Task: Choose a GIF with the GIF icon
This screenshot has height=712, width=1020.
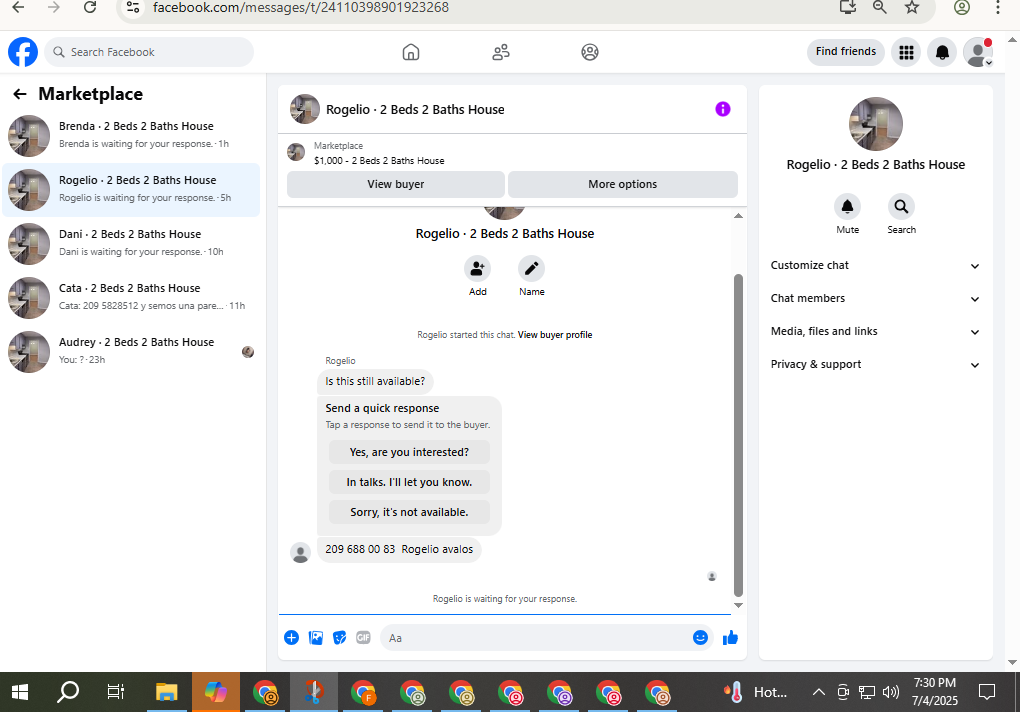Action: [364, 638]
